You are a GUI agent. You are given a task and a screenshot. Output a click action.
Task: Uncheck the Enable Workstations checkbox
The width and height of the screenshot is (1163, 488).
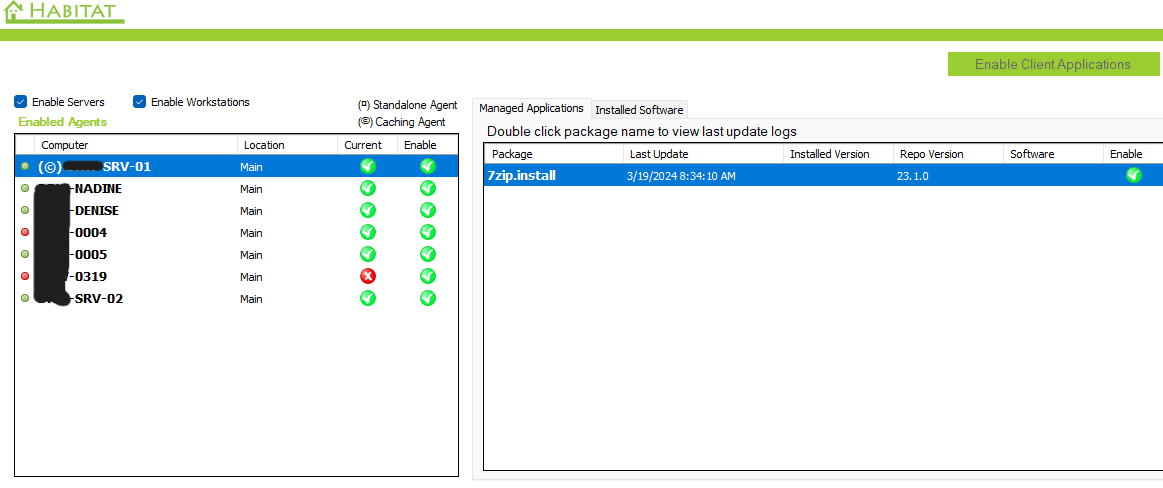(140, 102)
